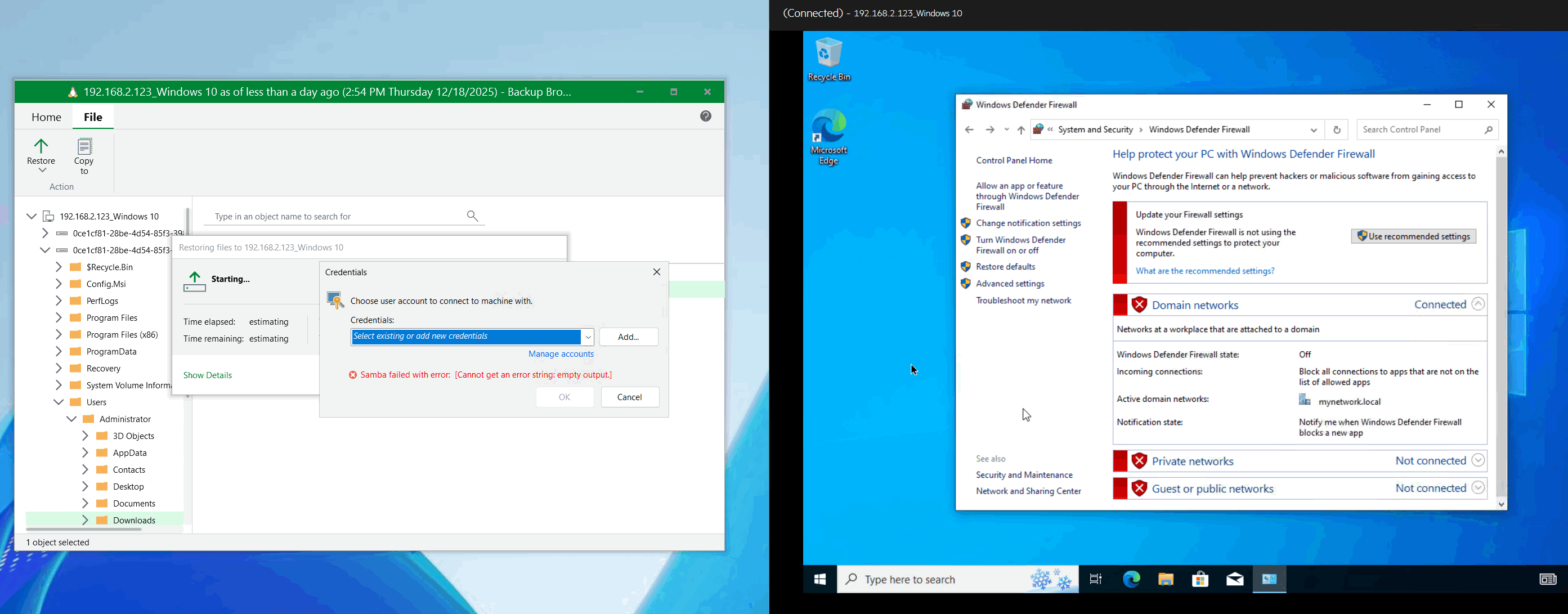Click the Restore arrow icon
Image resolution: width=1568 pixels, height=614 pixels.
pyautogui.click(x=41, y=147)
